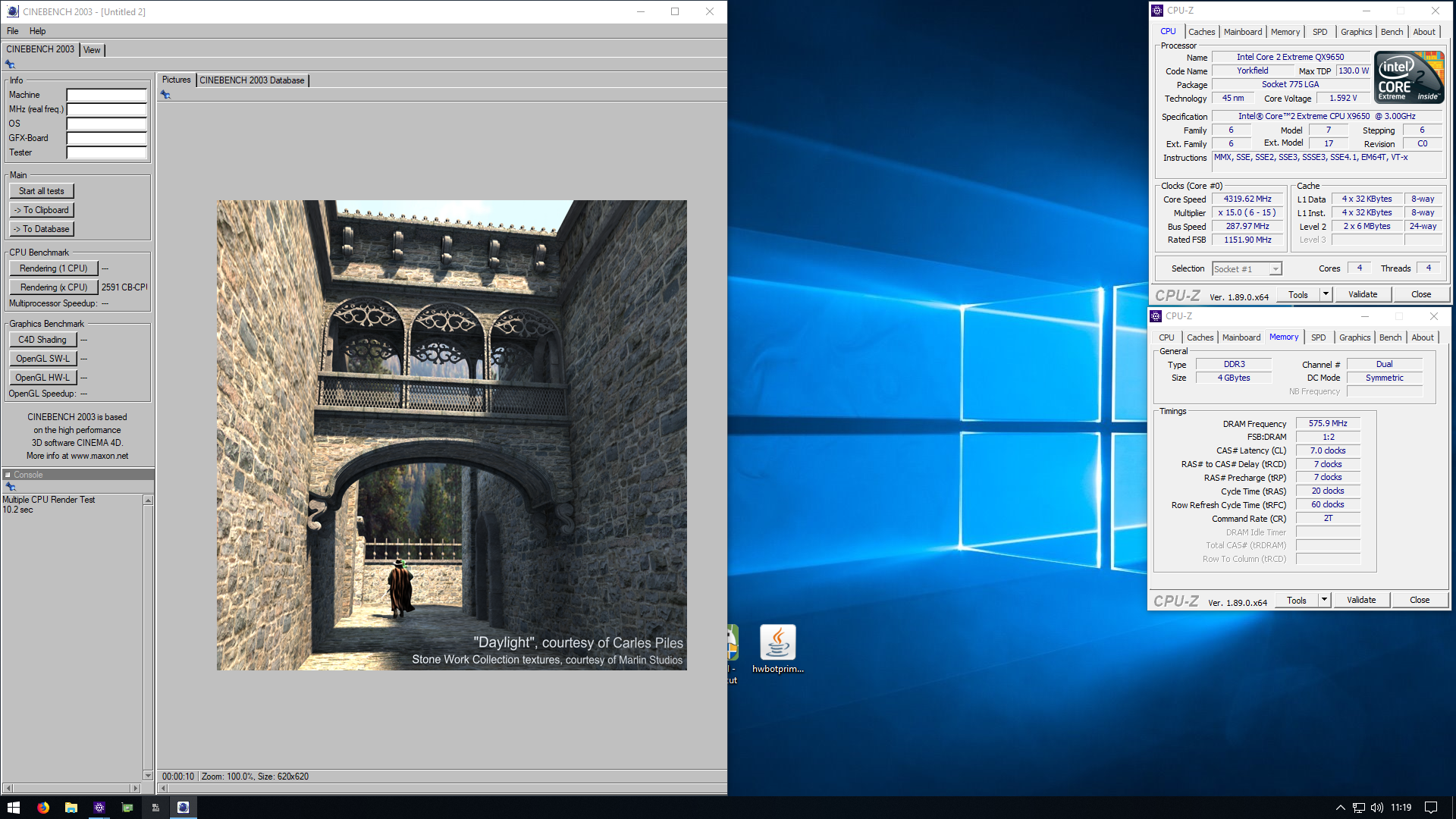Click Validate in upper CPU-Z window
The height and width of the screenshot is (819, 1456).
click(1363, 294)
